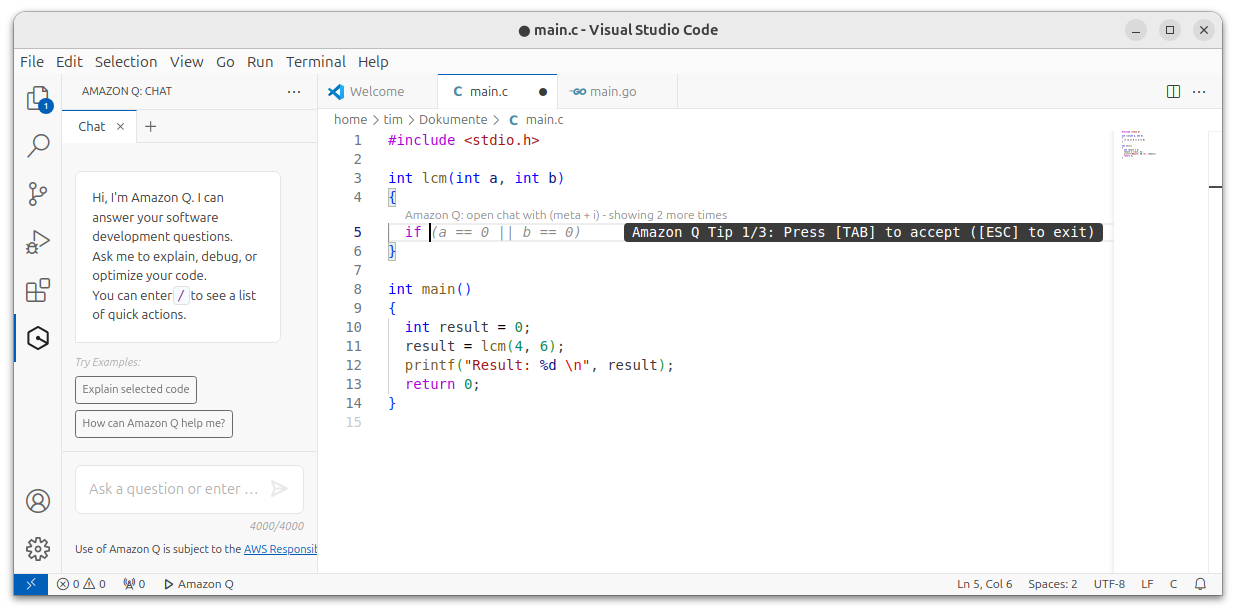Viewport: 1236px width, 612px height.
Task: Open Amazon Q chat panel more actions
Action: pos(294,91)
